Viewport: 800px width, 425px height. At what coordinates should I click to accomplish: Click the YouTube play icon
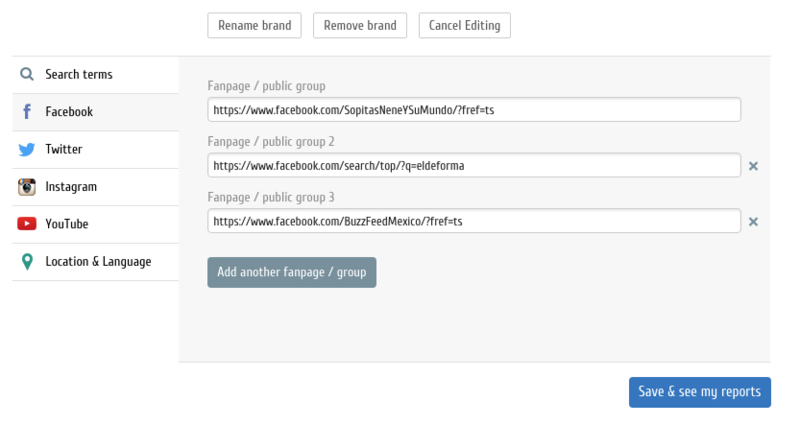(x=27, y=224)
